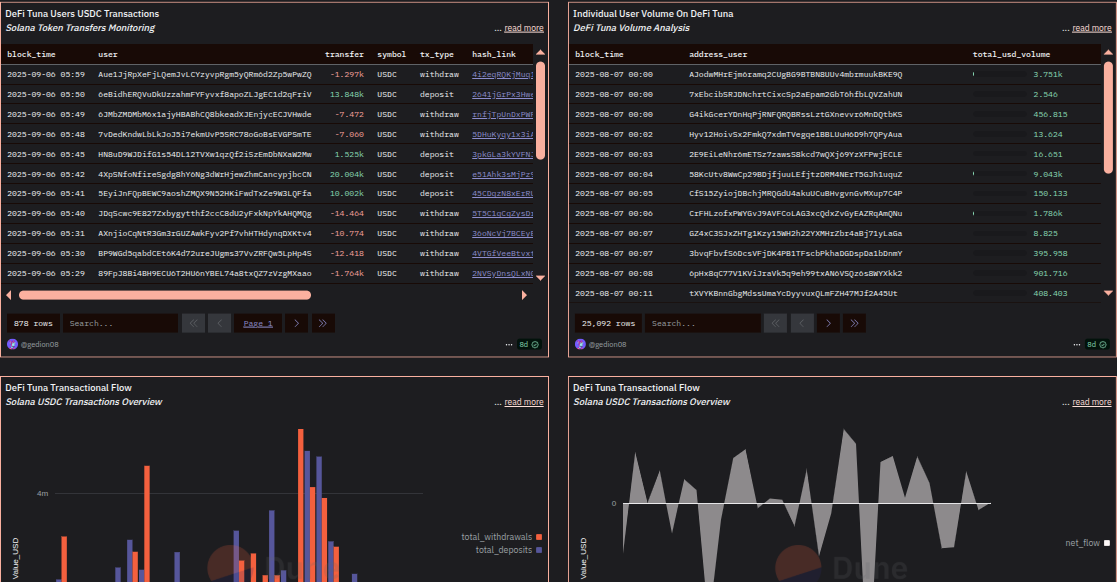Open the three-dot options menu beside 8d
The height and width of the screenshot is (582, 1117).
(x=510, y=344)
